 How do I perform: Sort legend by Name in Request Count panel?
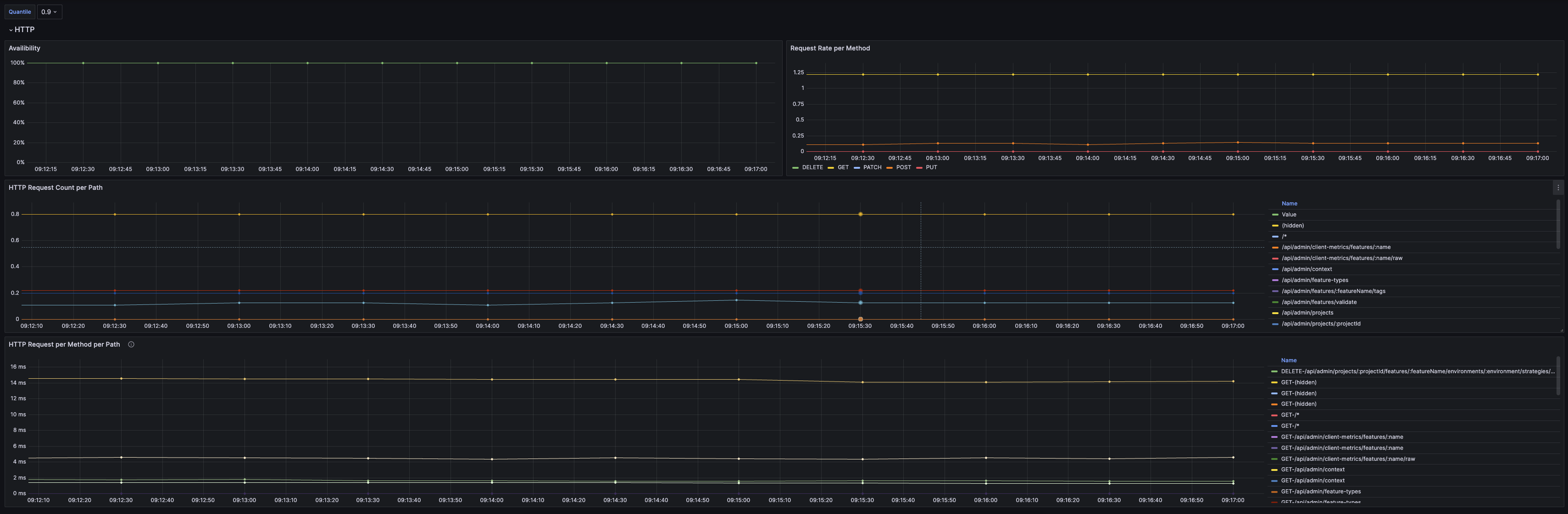coord(1289,204)
